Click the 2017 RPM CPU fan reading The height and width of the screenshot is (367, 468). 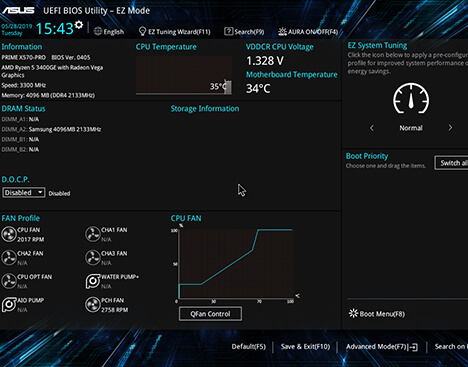pyautogui.click(x=31, y=239)
